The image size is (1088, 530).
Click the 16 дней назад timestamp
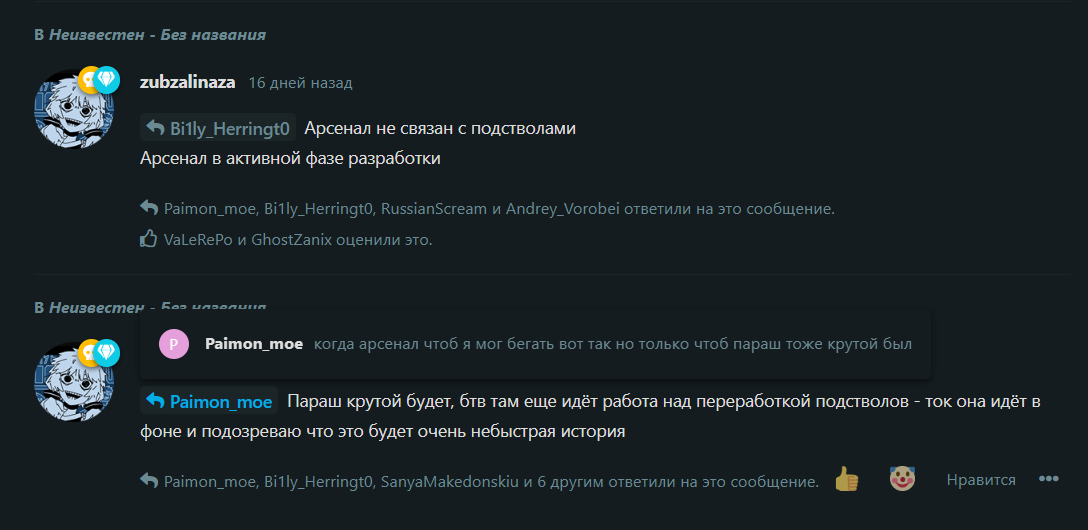(300, 83)
